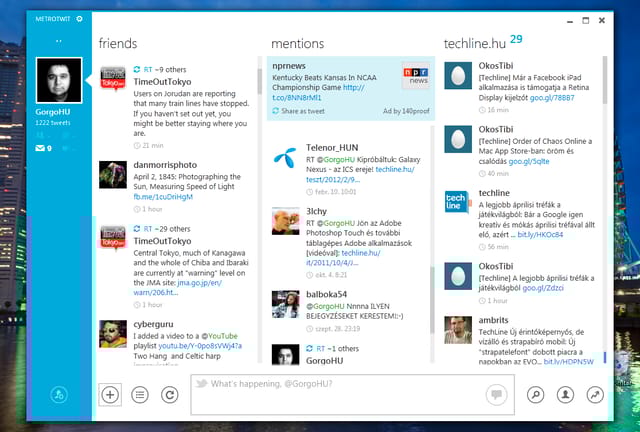
Task: Open the jma.go.jp/en/warn link
Action: [x=178, y=287]
